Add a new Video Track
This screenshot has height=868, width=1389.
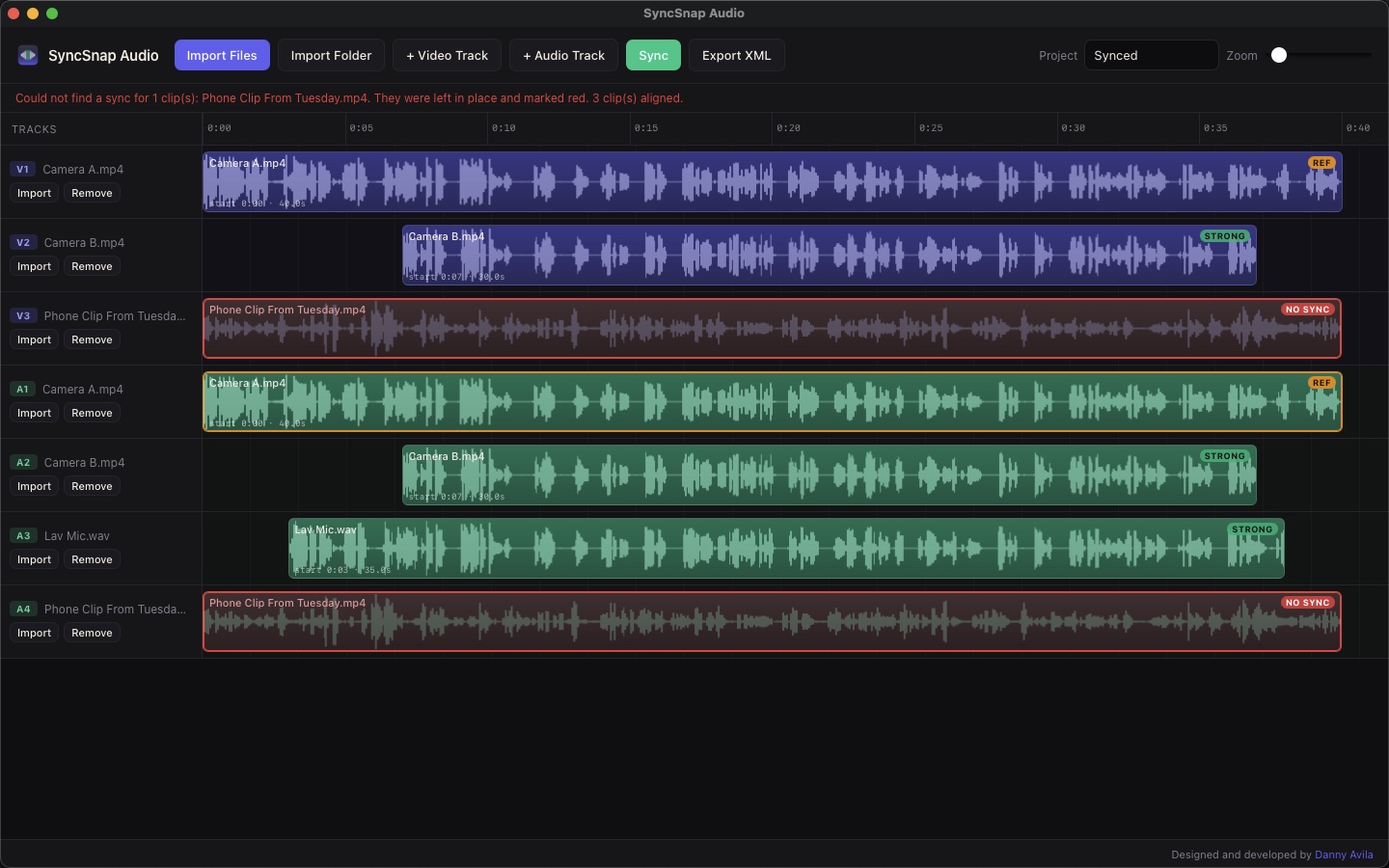click(447, 56)
